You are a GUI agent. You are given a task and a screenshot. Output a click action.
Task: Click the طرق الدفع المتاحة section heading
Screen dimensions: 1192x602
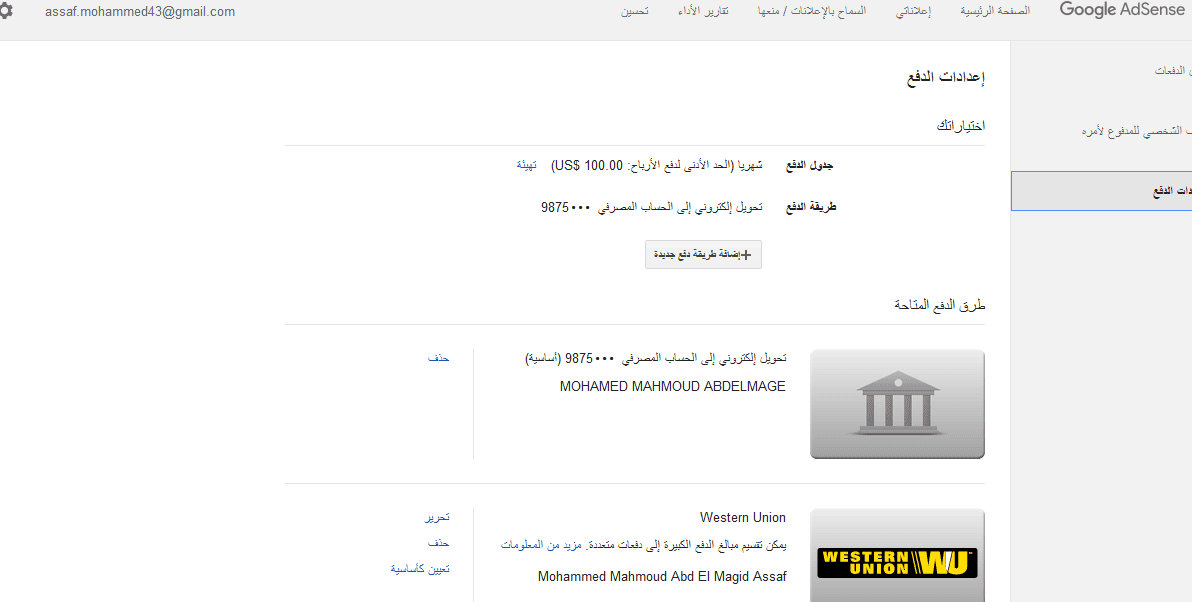pos(940,305)
